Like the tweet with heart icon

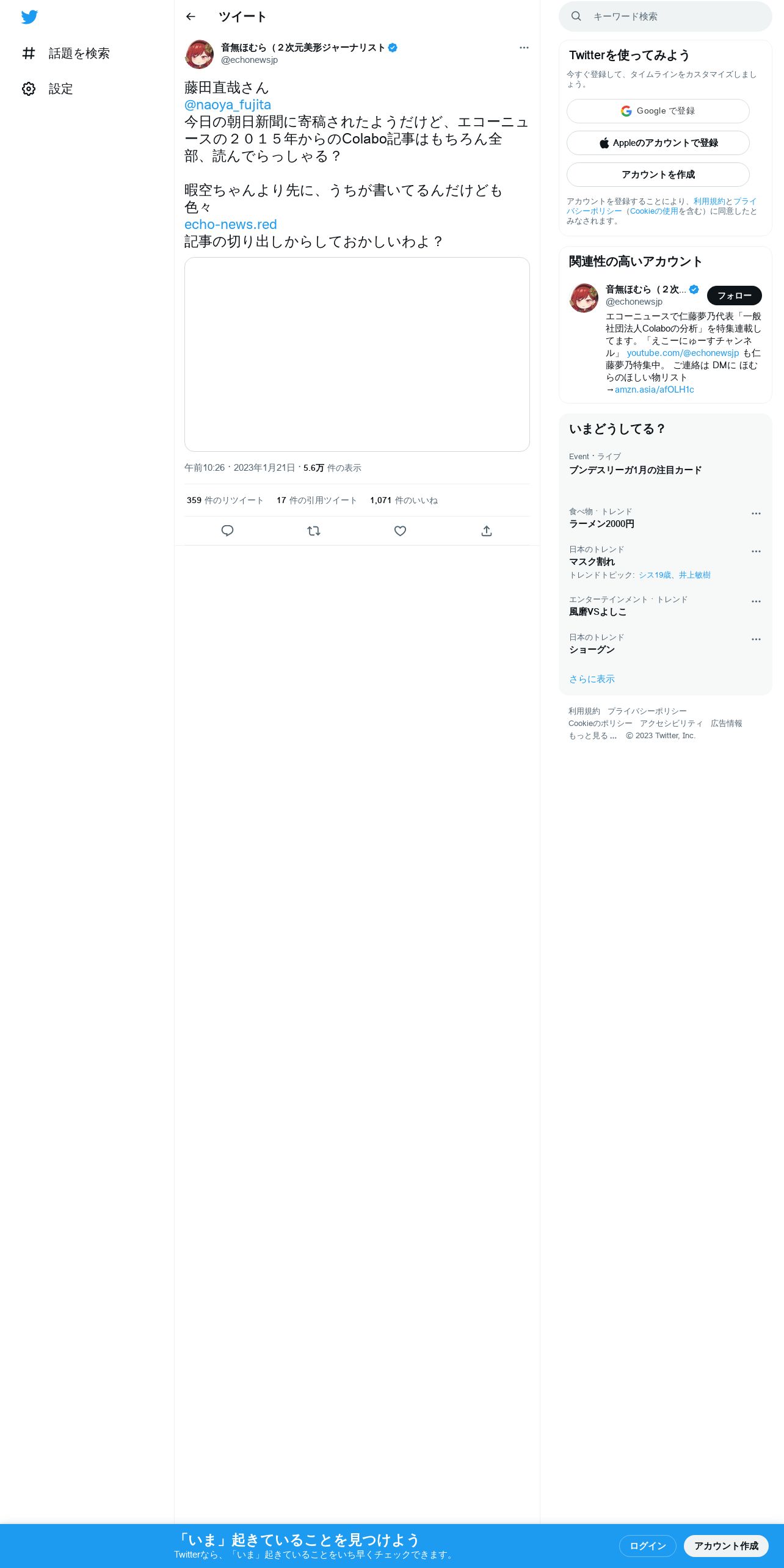400,531
